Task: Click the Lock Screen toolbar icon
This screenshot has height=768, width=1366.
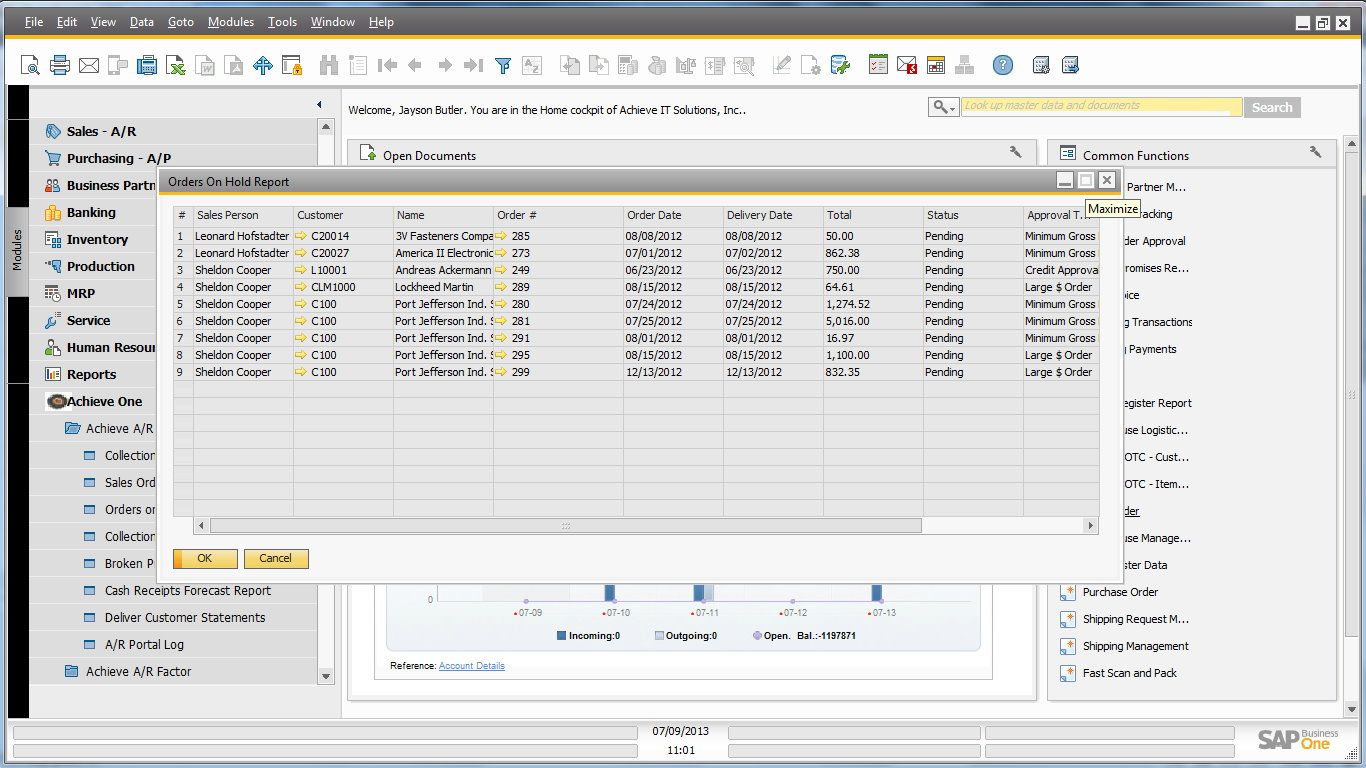Action: (292, 66)
